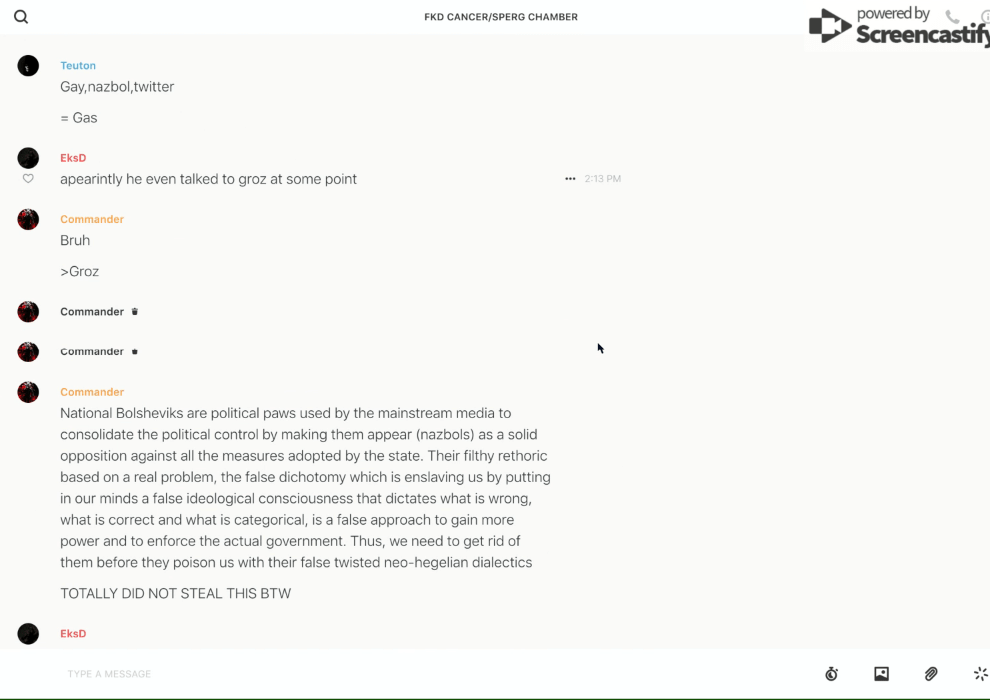The image size is (990, 700).
Task: Click Commander's avatar next to 'Bruh'
Action: coord(28,220)
